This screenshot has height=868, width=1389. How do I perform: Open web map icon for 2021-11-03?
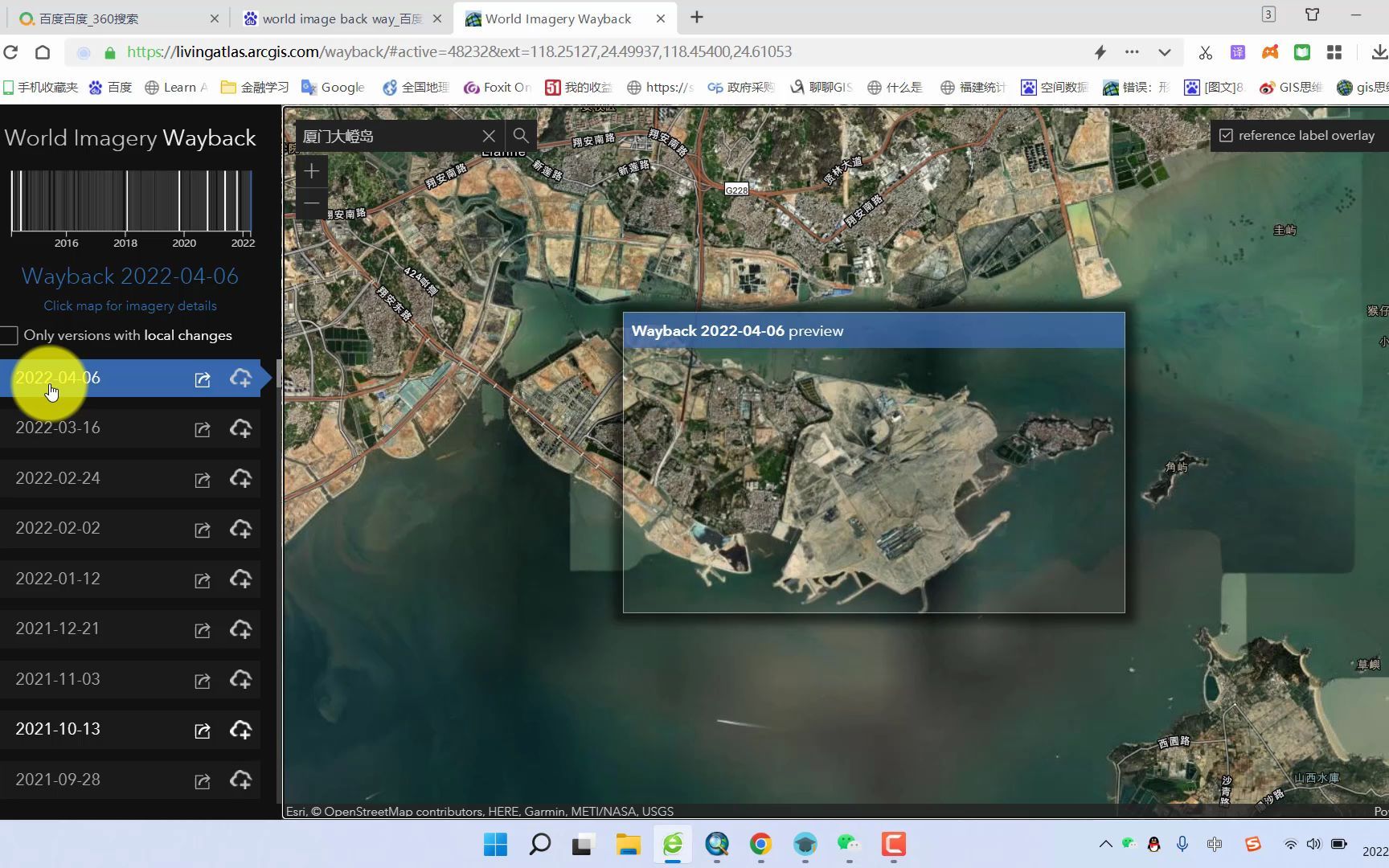[x=203, y=681]
